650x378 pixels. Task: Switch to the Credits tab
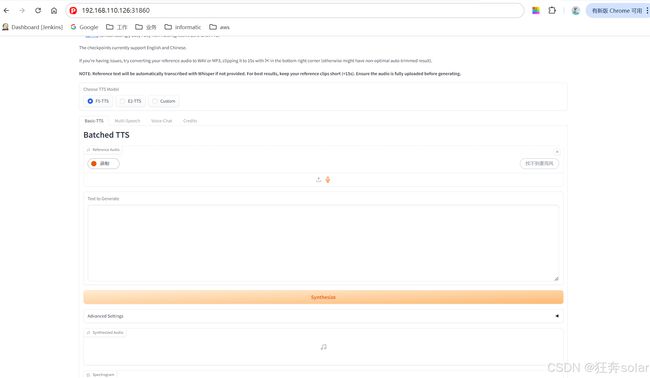click(190, 121)
